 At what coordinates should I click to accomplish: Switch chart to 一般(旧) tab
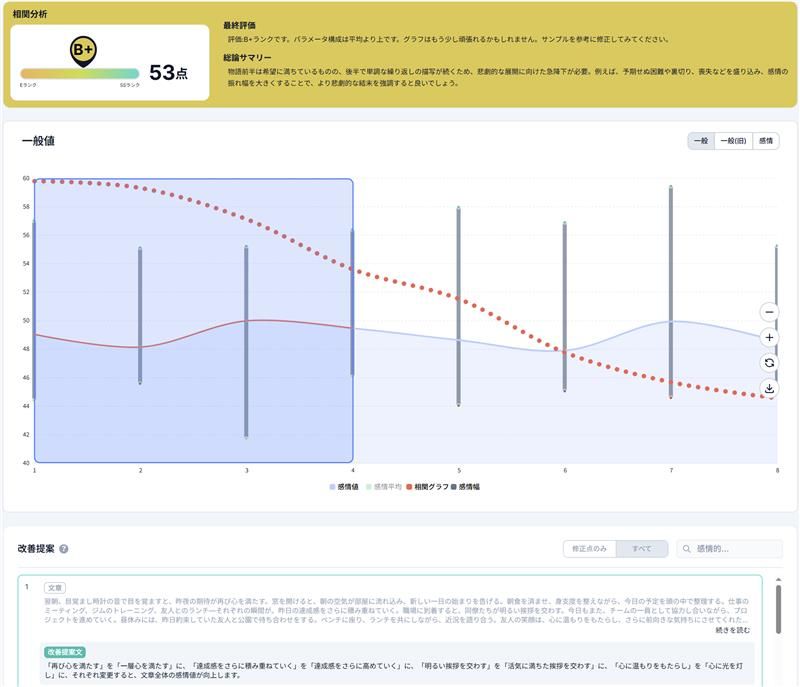[x=733, y=141]
